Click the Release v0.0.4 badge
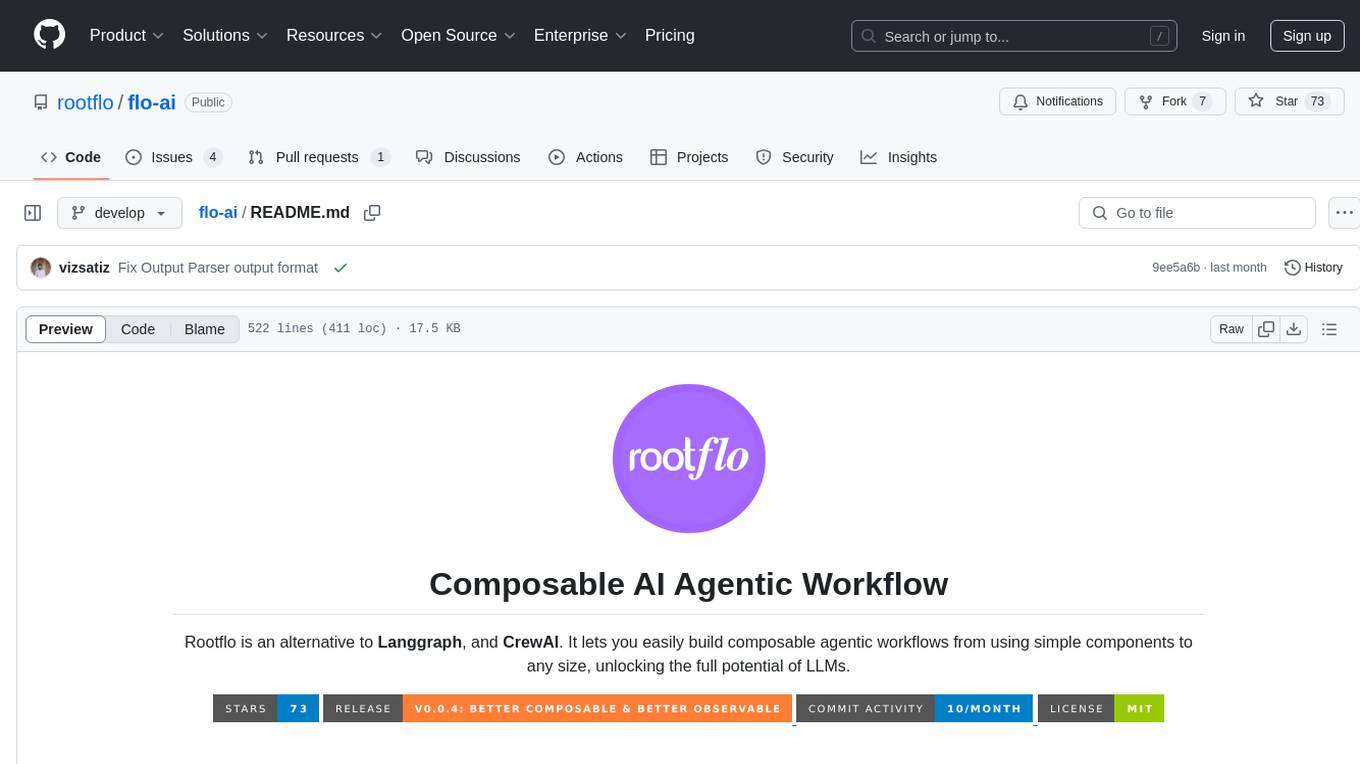 pyautogui.click(x=558, y=708)
